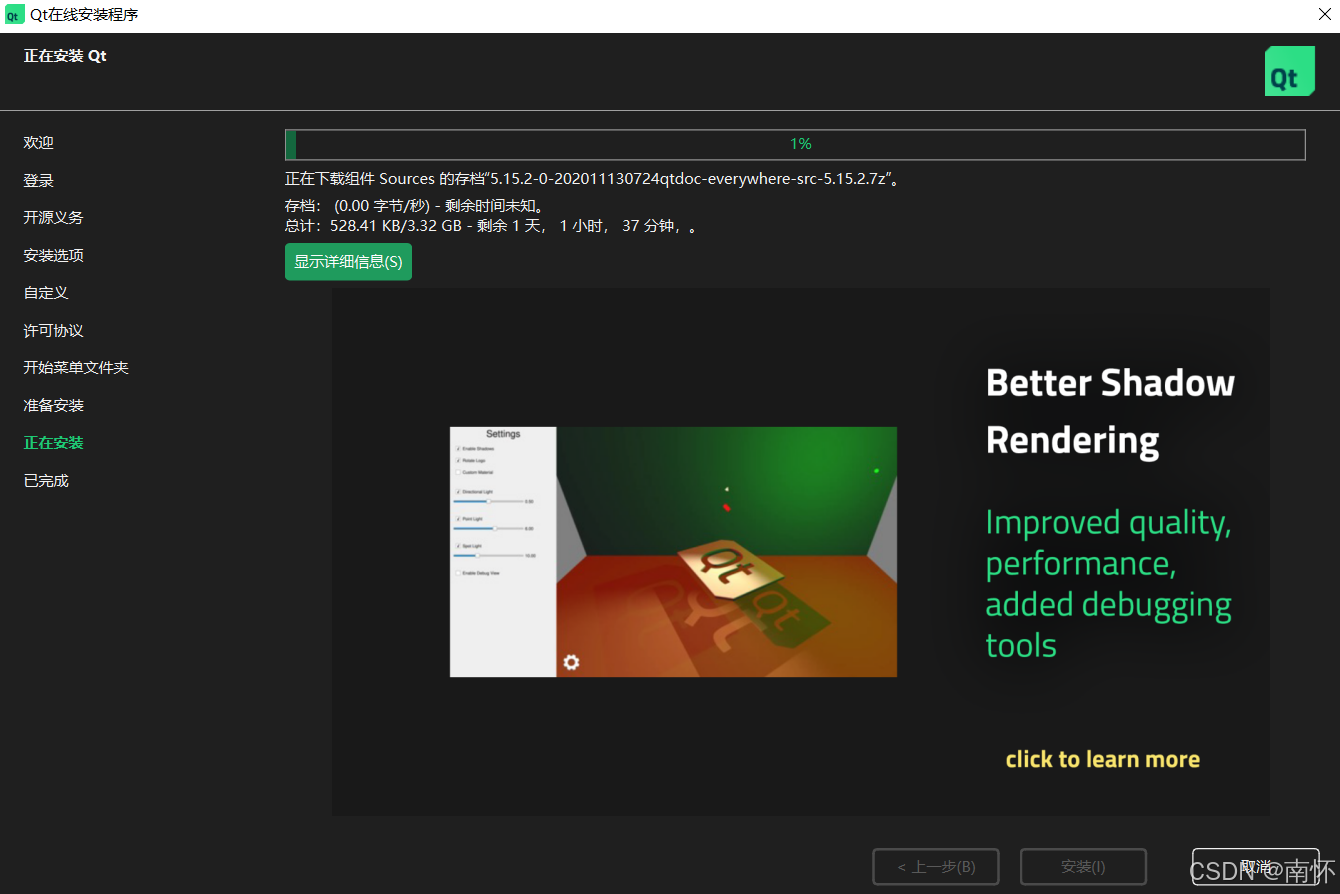Click the Spot Light slider in the preview
This screenshot has width=1340, height=894.
[x=488, y=555]
